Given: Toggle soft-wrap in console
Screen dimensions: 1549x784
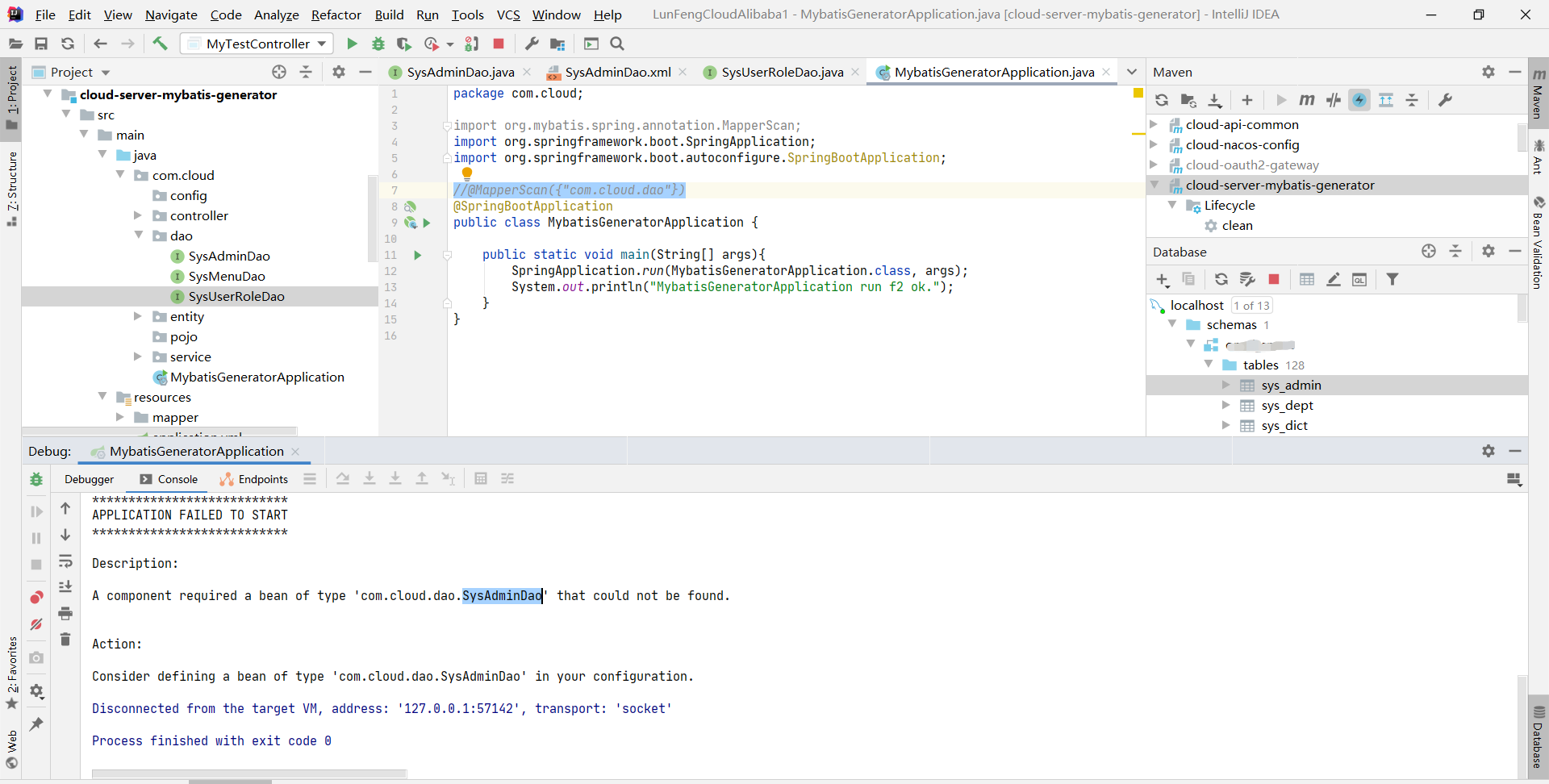Looking at the screenshot, I should (65, 561).
